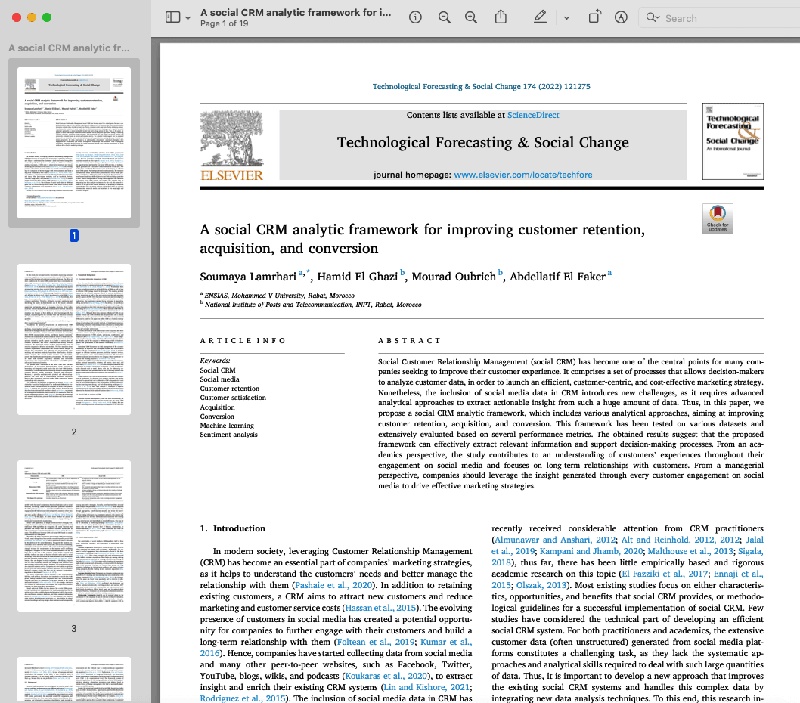Open the ScienceDirect link
800x703 pixels.
533,115
